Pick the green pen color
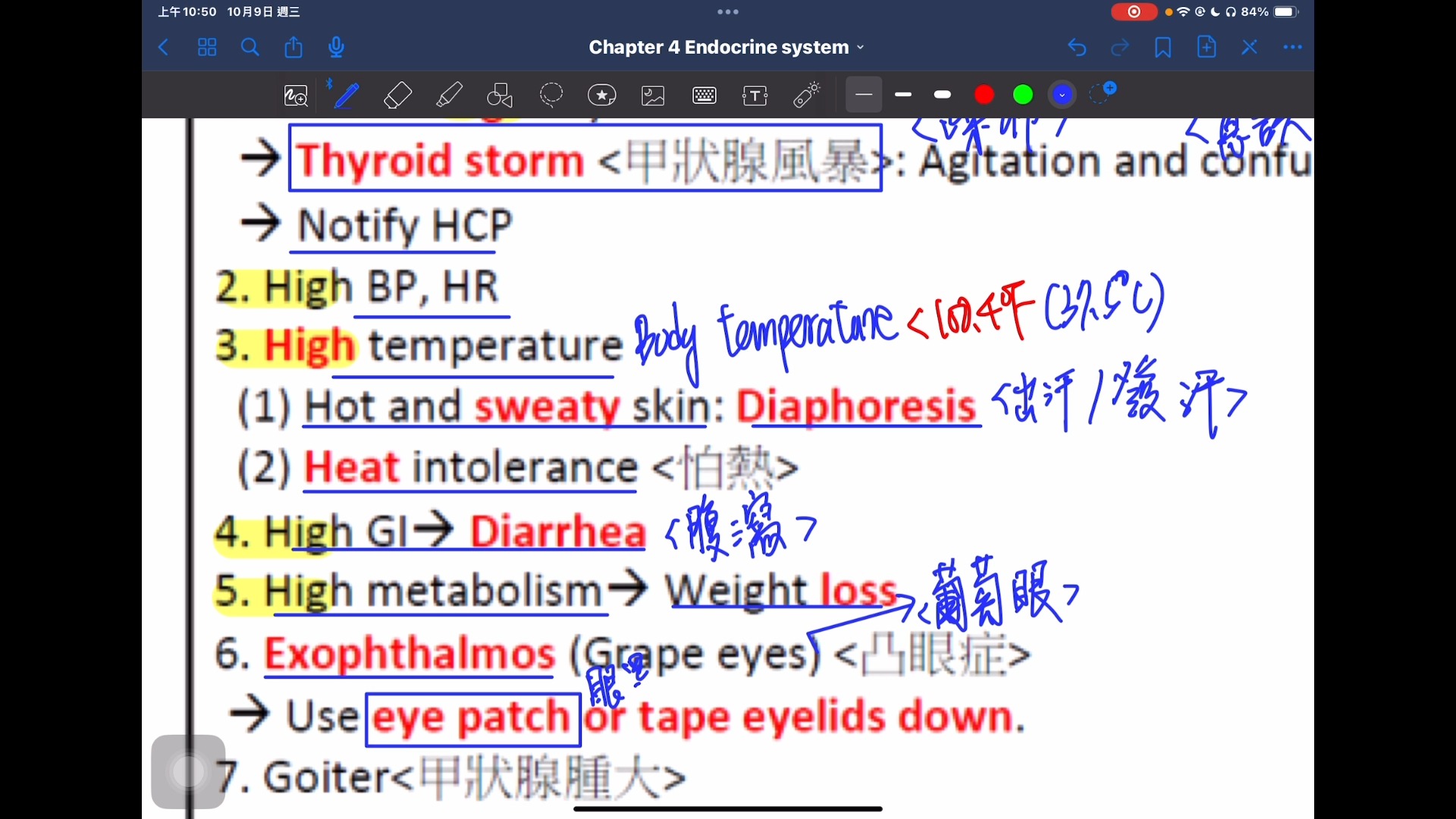The image size is (1456, 819). (1023, 95)
